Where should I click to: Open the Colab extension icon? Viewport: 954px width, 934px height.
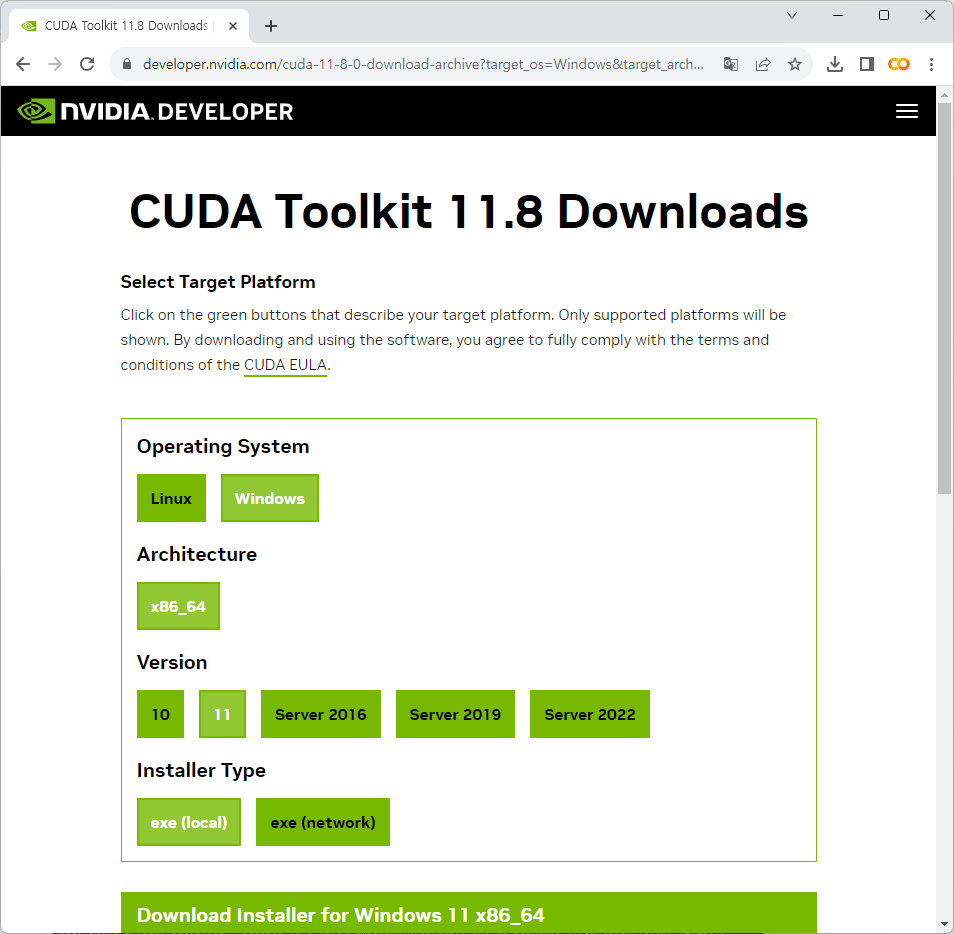pyautogui.click(x=899, y=64)
